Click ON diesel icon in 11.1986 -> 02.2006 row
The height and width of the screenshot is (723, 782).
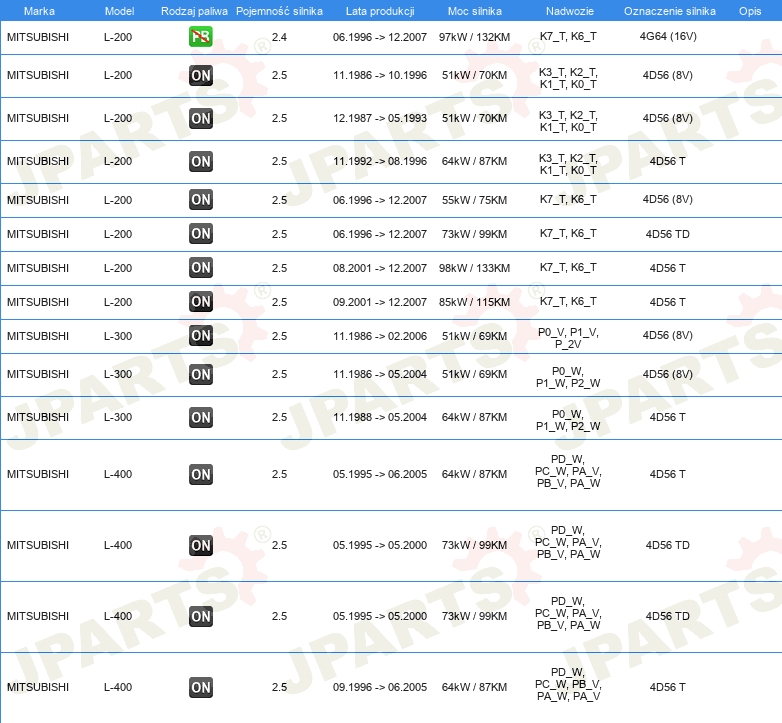point(200,336)
